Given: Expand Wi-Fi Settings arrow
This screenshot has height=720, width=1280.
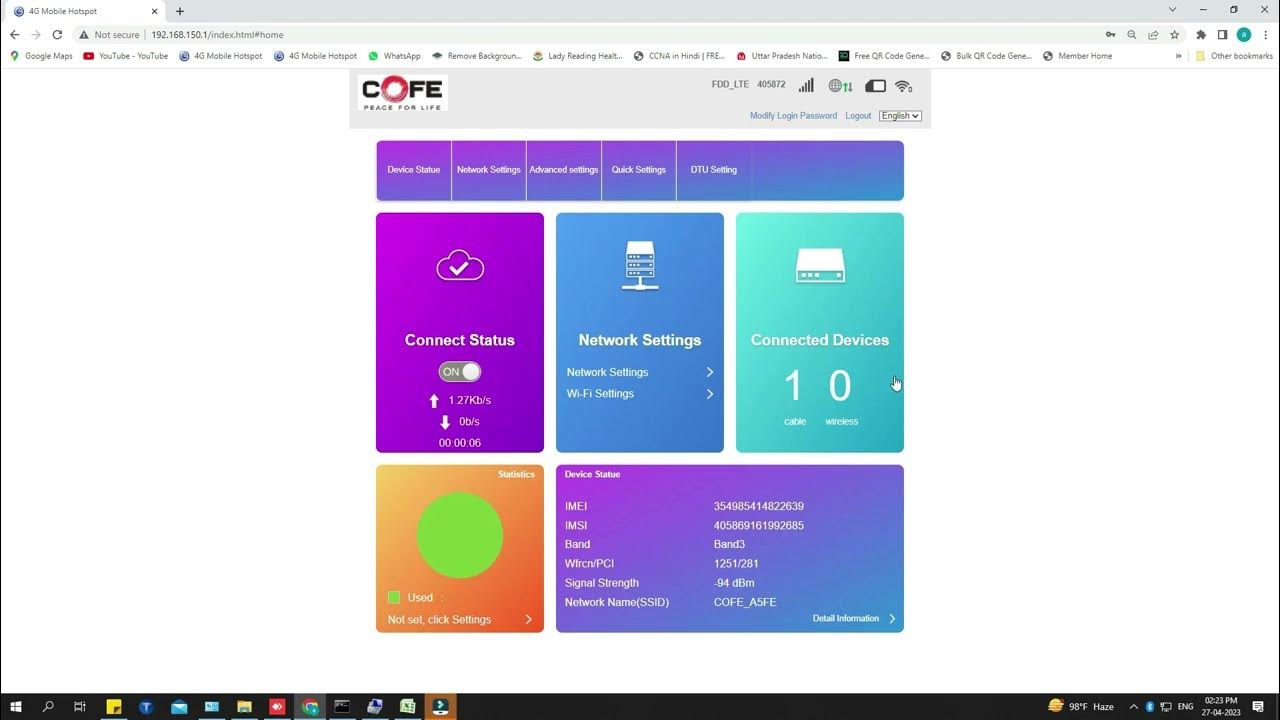Looking at the screenshot, I should (710, 394).
